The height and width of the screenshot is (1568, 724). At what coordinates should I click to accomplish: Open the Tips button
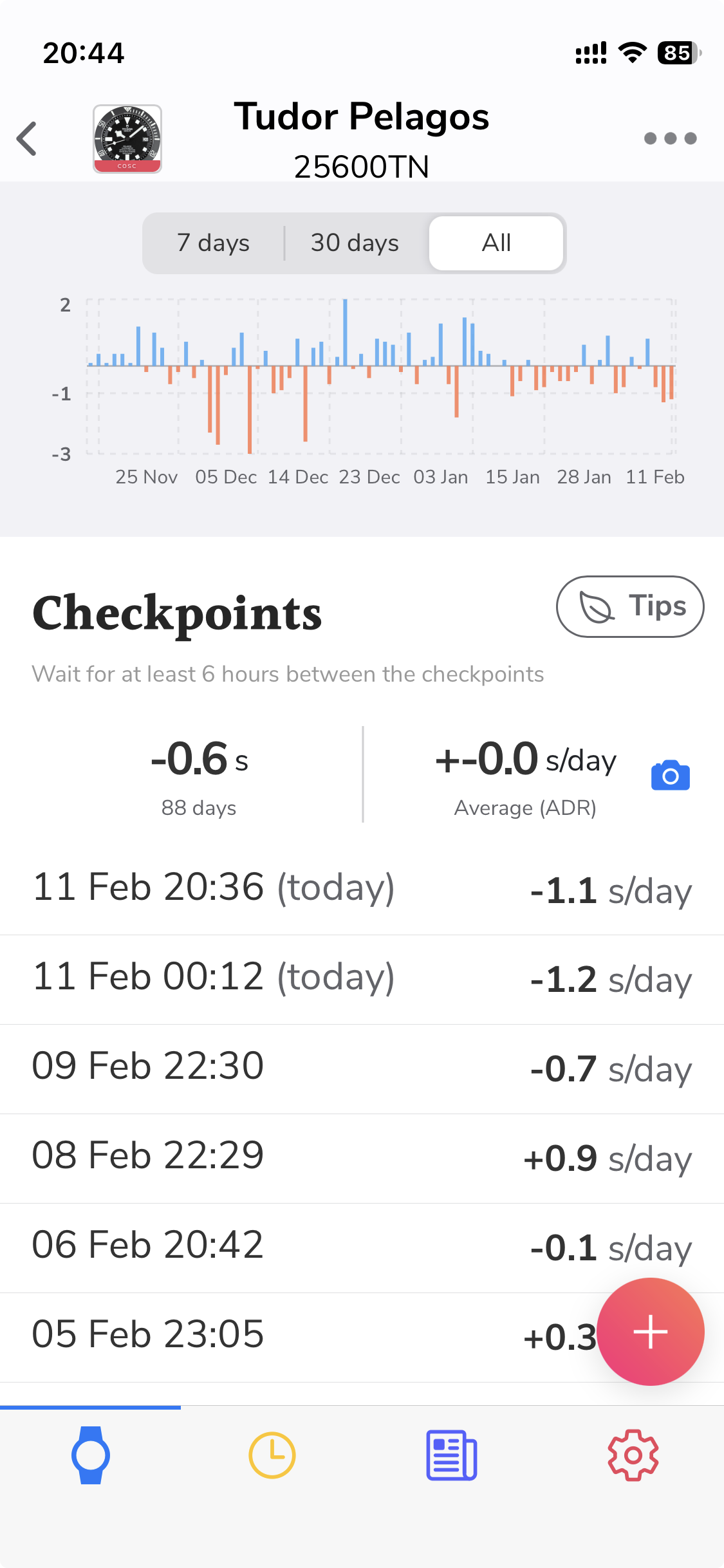629,606
